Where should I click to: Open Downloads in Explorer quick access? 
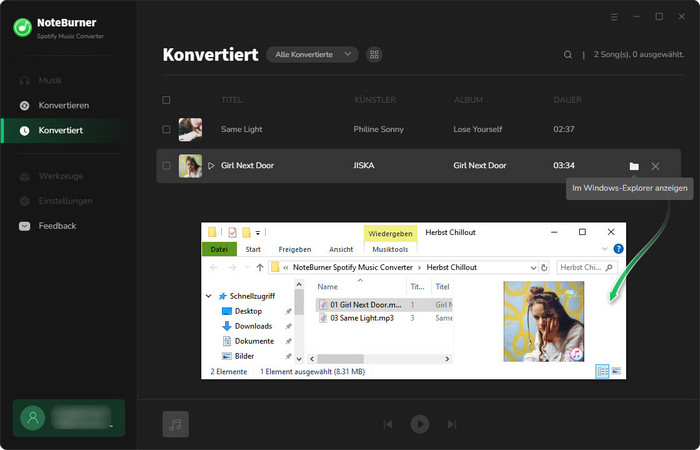pos(253,326)
